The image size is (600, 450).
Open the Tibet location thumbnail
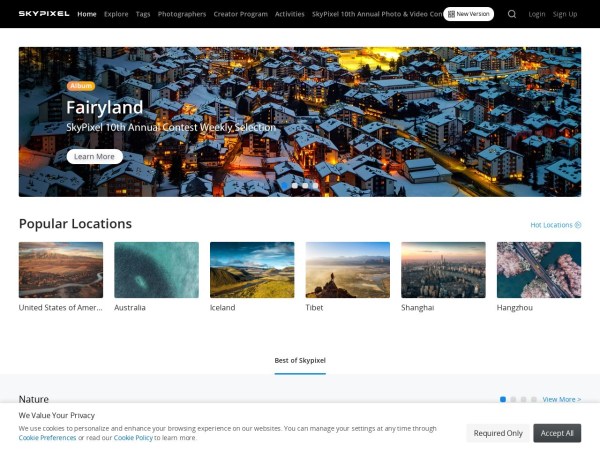347,270
